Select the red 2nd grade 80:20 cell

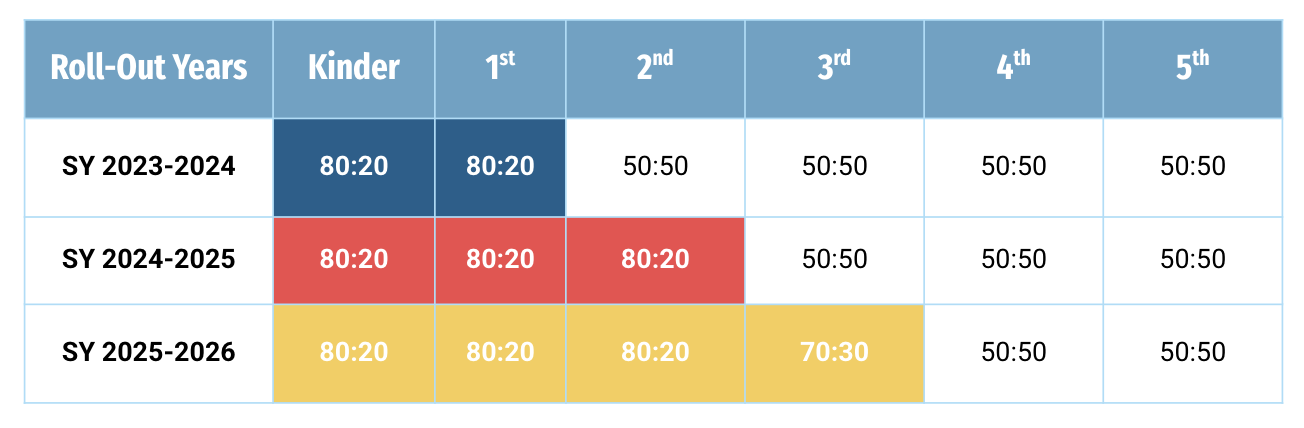tap(655, 260)
